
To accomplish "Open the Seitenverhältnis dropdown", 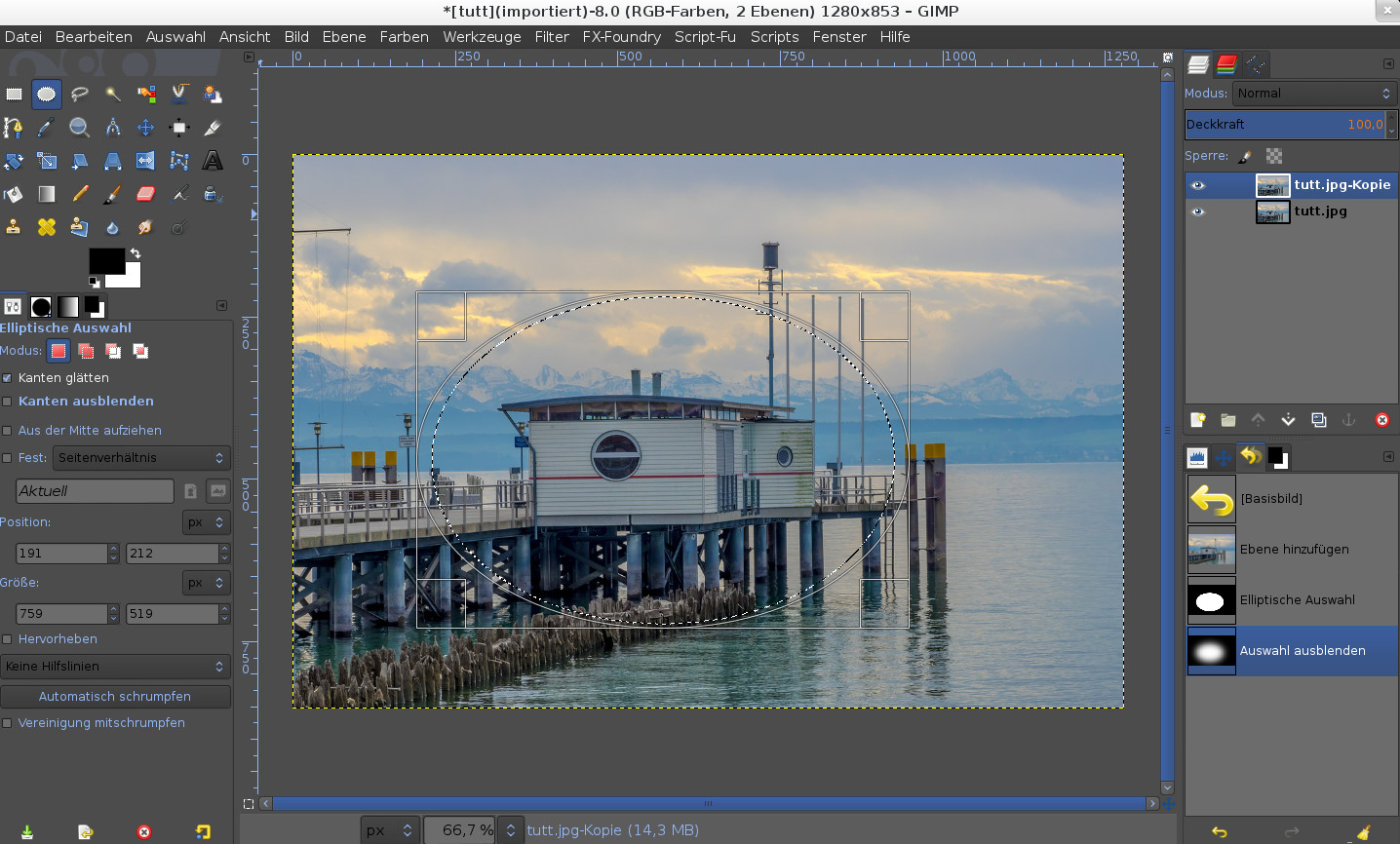I will point(141,458).
